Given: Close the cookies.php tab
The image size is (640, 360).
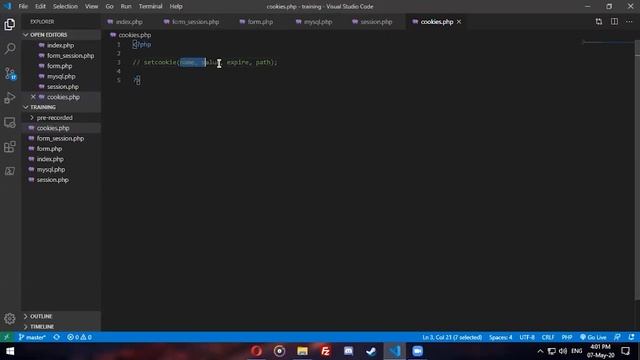Looking at the screenshot, I should (x=459, y=22).
